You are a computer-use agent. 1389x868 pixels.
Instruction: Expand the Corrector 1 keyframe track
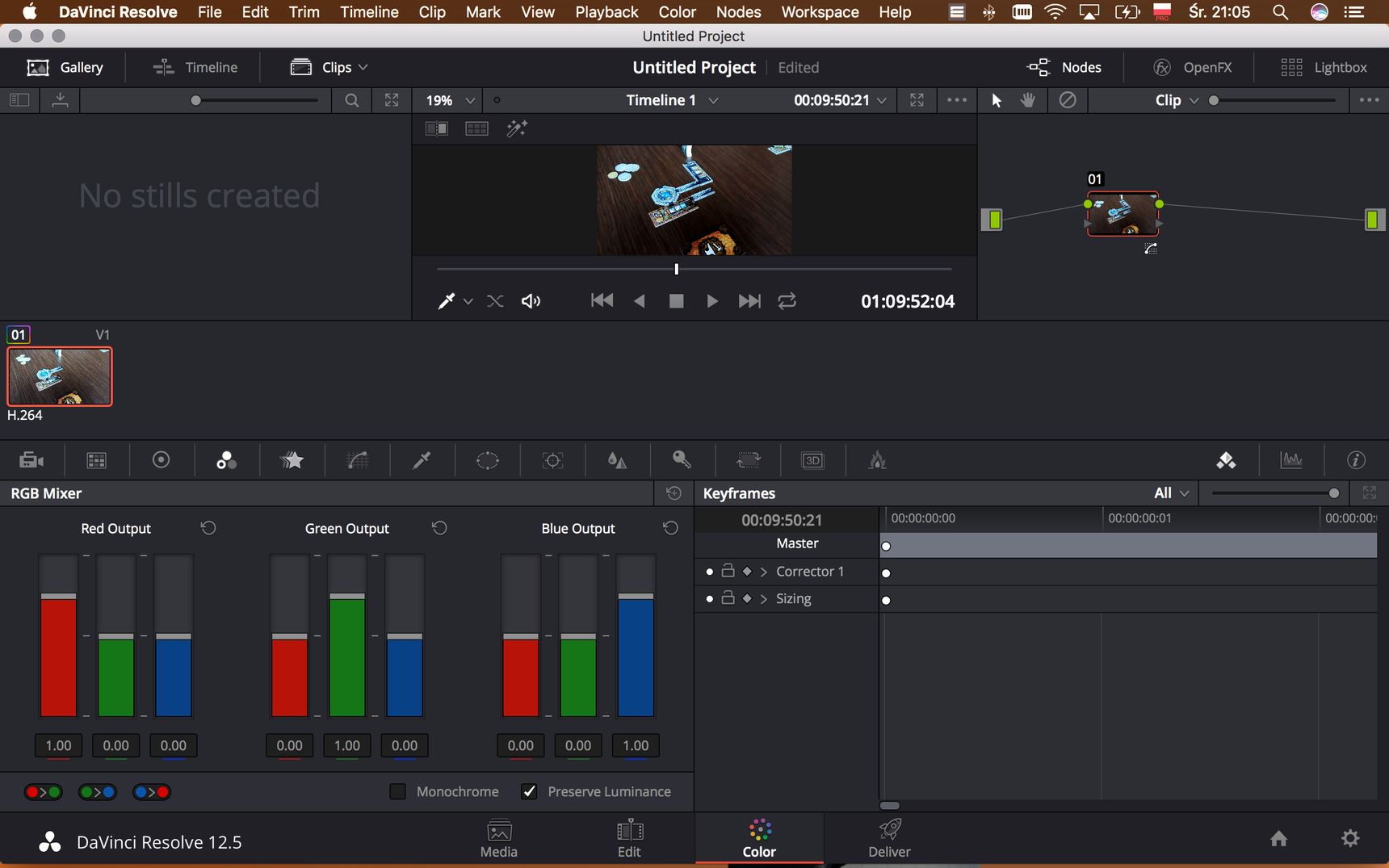(x=764, y=572)
